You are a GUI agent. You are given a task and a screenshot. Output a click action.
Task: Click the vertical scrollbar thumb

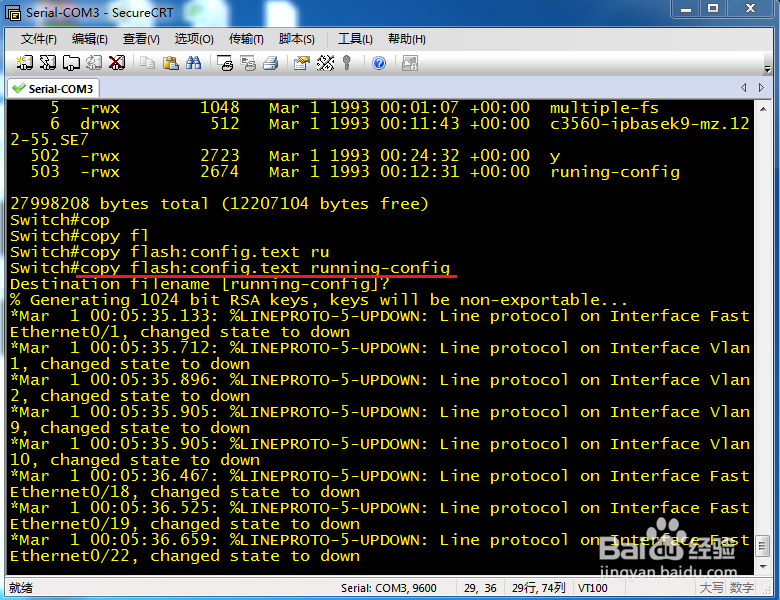763,546
